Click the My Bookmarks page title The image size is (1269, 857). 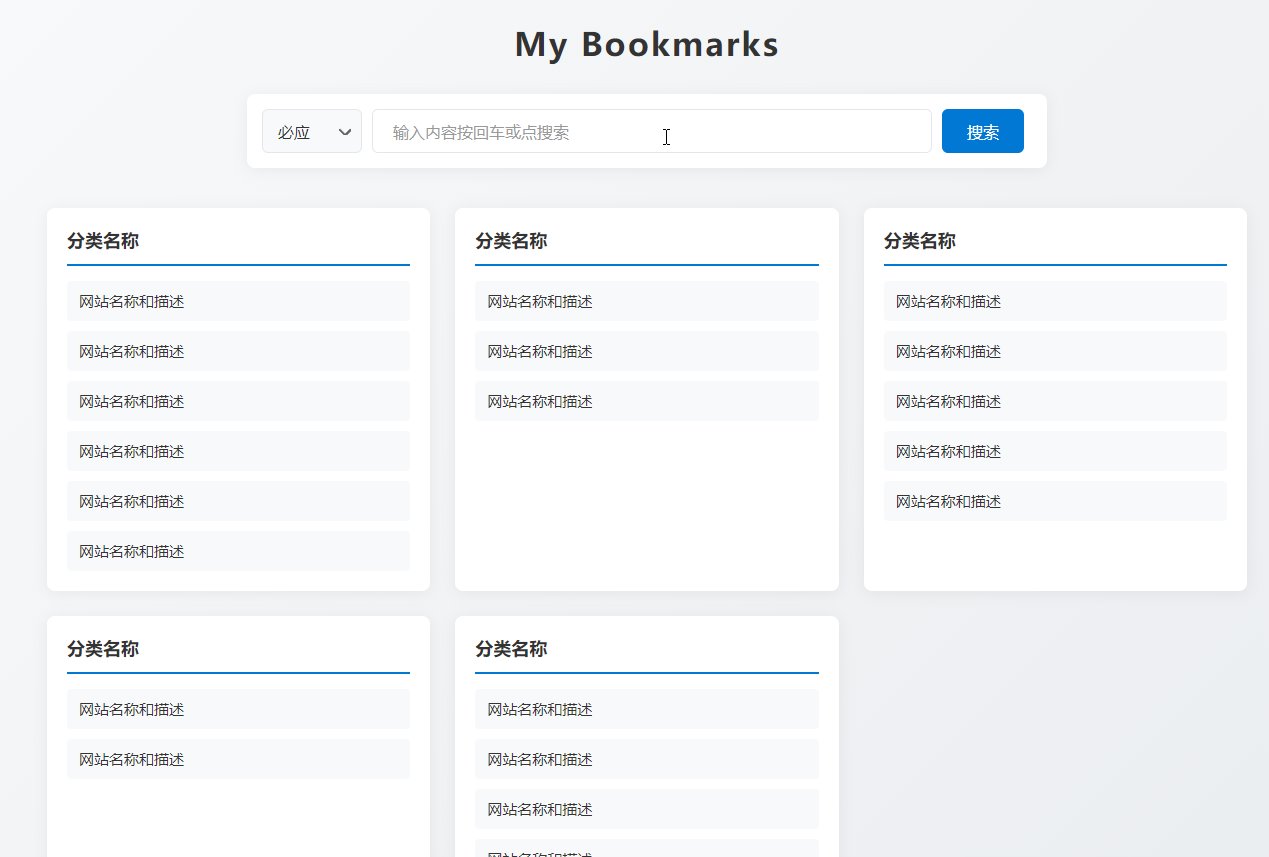click(646, 45)
